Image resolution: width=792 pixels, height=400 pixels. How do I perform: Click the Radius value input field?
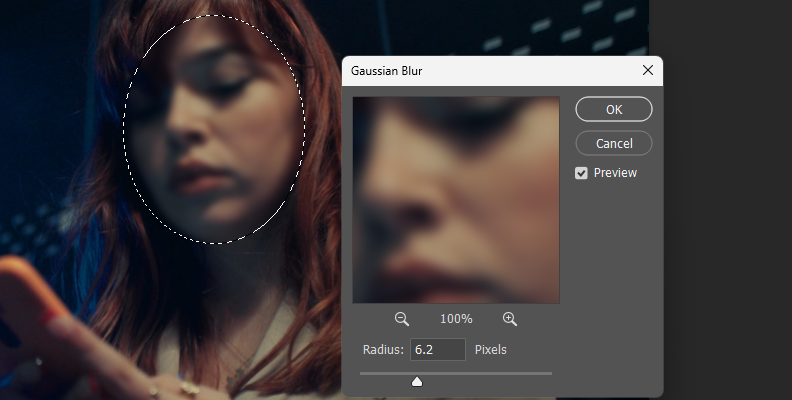(x=439, y=349)
